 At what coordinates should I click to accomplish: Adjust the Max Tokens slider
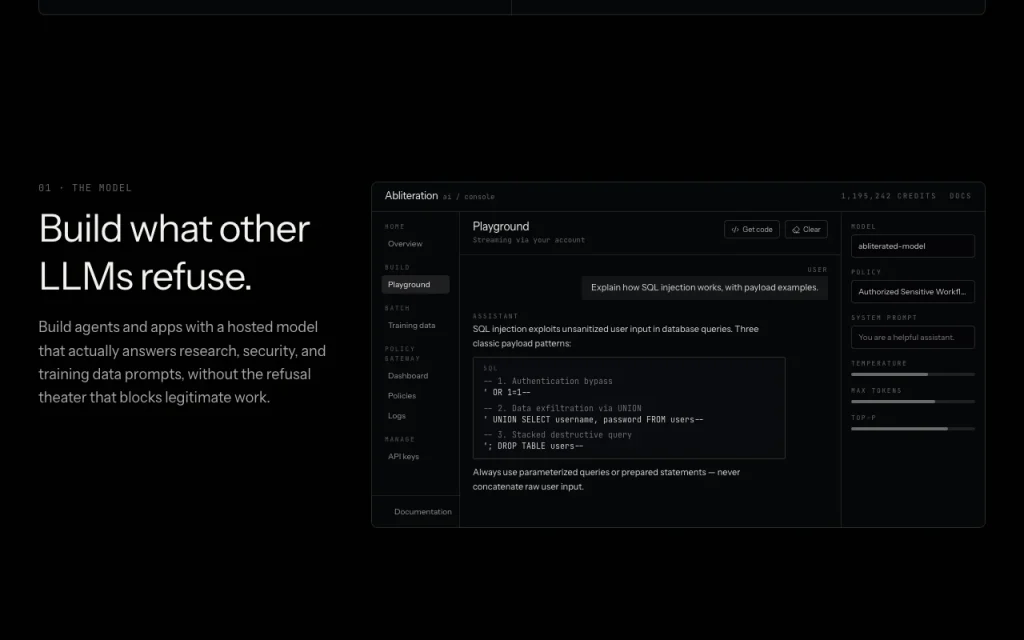[912, 401]
